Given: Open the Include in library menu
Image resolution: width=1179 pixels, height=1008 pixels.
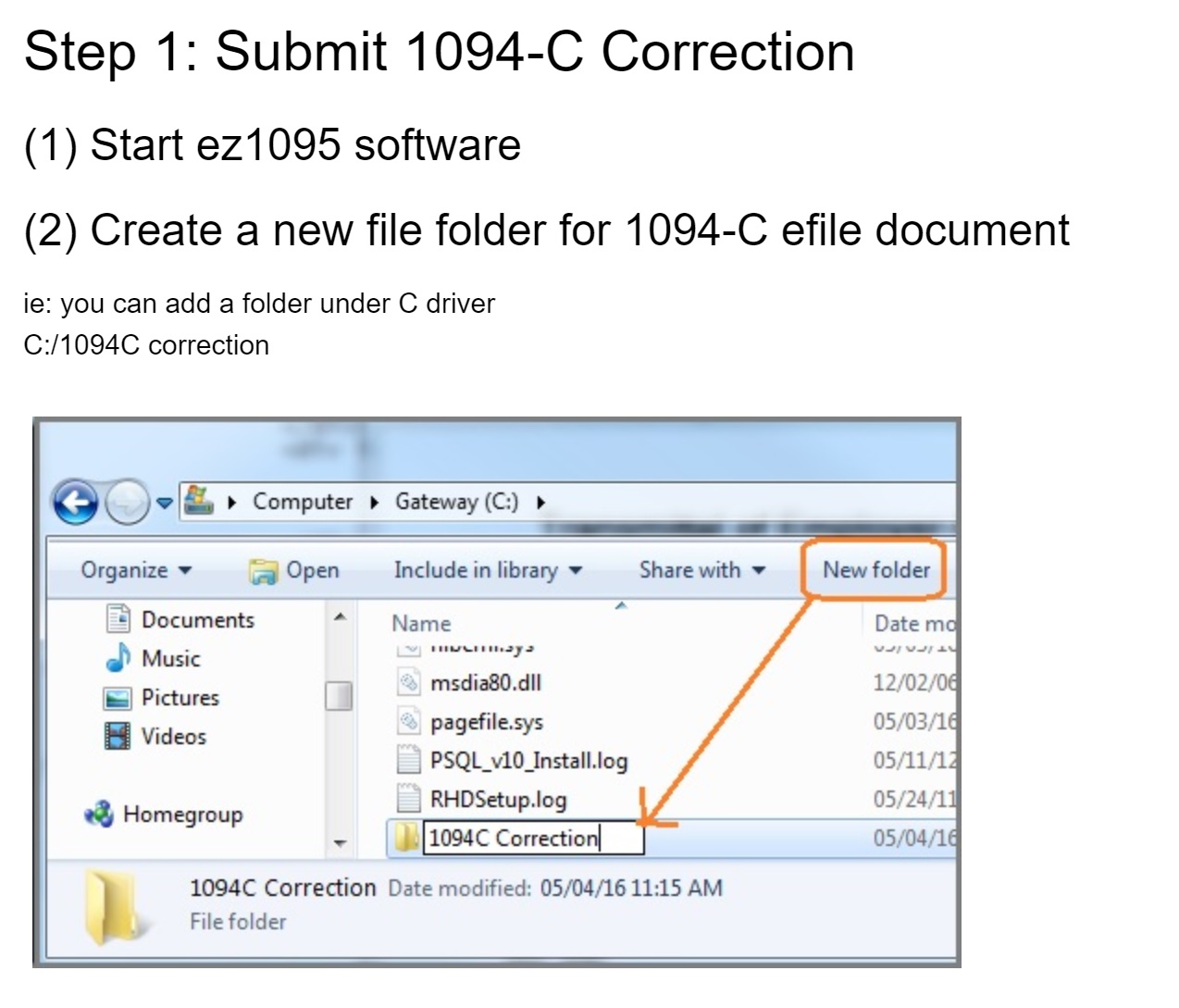Looking at the screenshot, I should pos(488,570).
